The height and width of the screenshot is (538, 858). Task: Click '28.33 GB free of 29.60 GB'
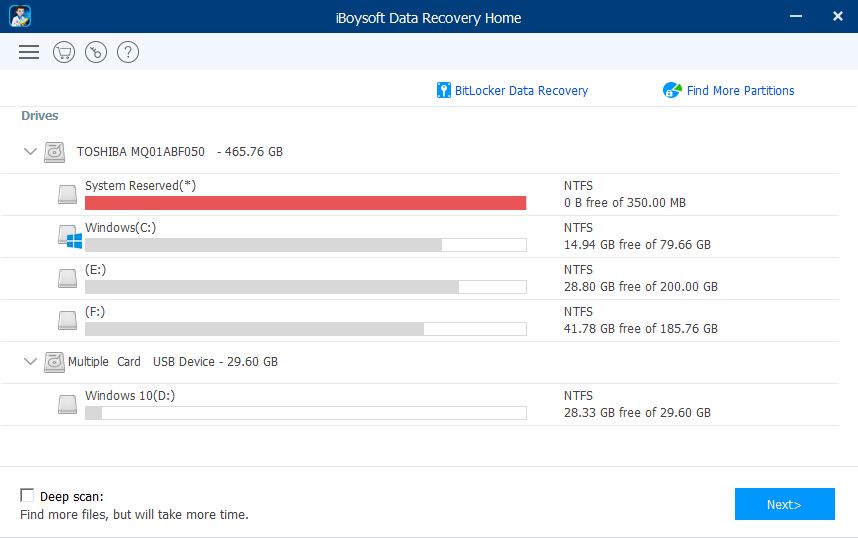pos(637,413)
